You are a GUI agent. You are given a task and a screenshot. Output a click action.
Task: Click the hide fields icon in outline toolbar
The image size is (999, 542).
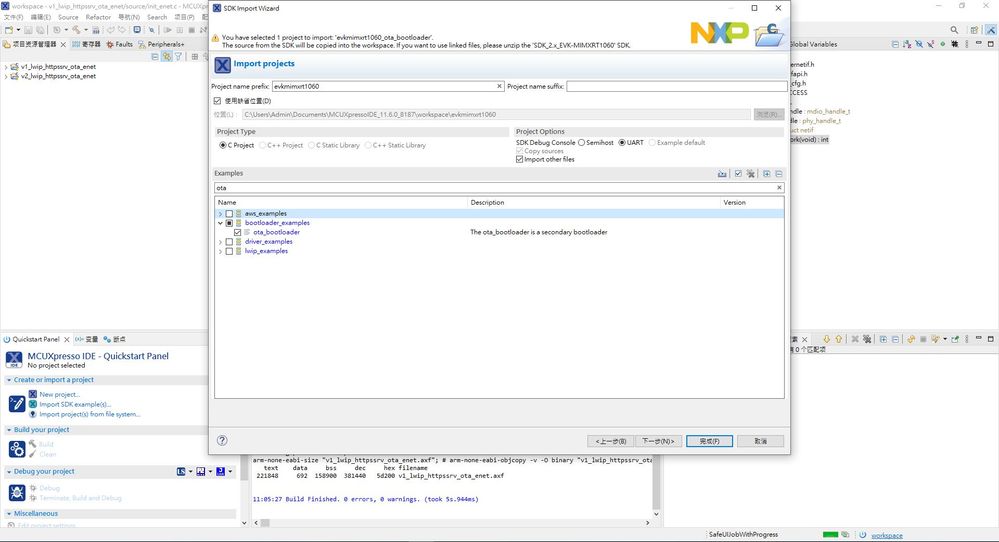(x=919, y=44)
